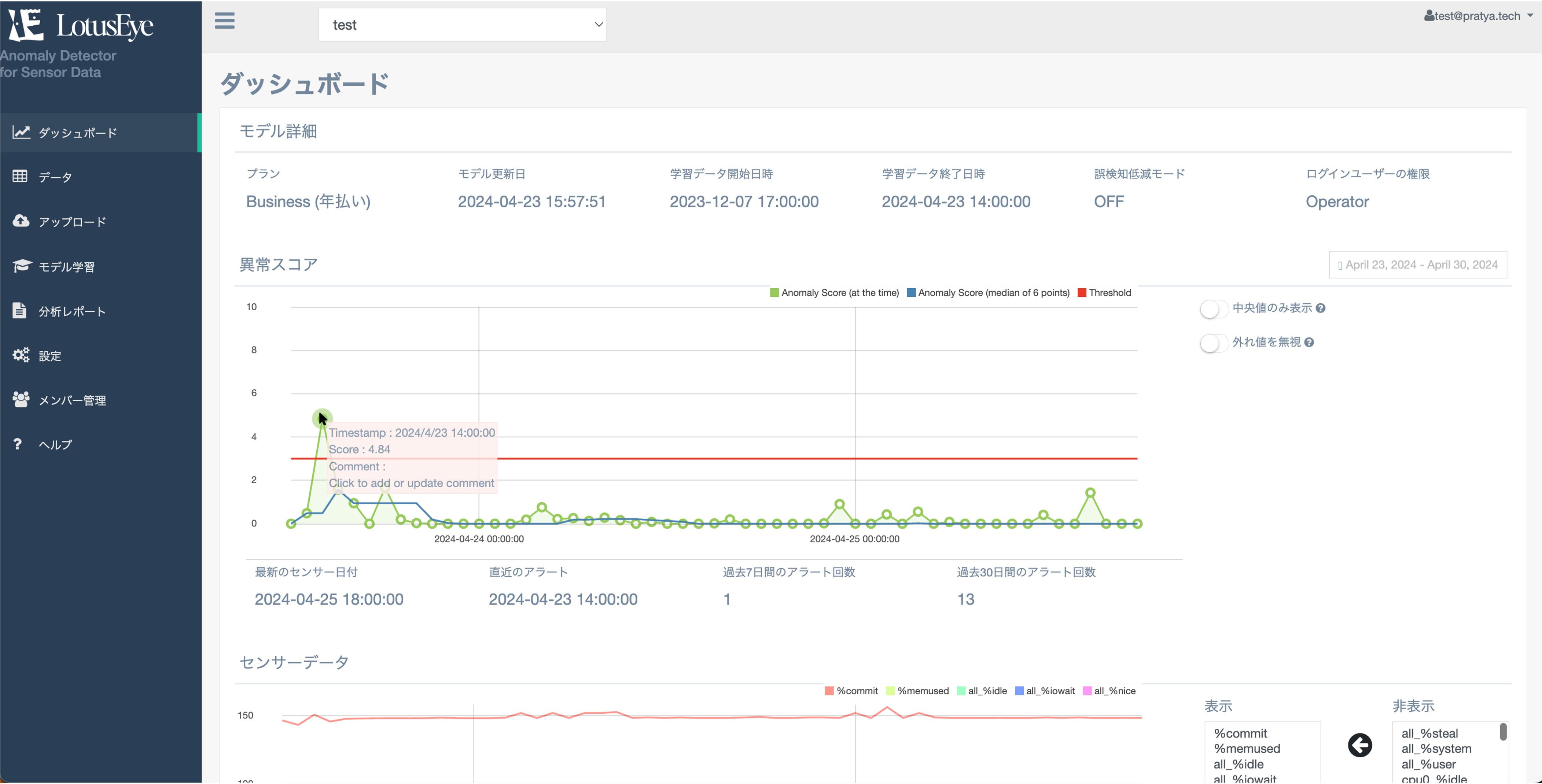Select %memused in the 表示 list
This screenshot has height=784, width=1542.
click(1247, 749)
